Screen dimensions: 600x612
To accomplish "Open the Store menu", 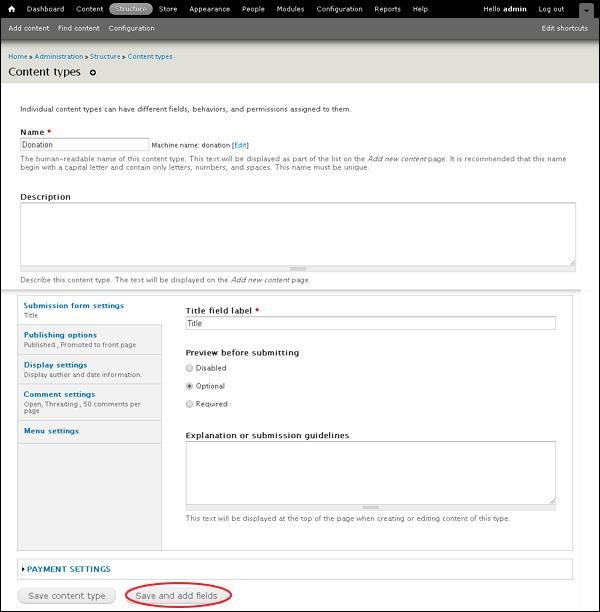I will (168, 9).
